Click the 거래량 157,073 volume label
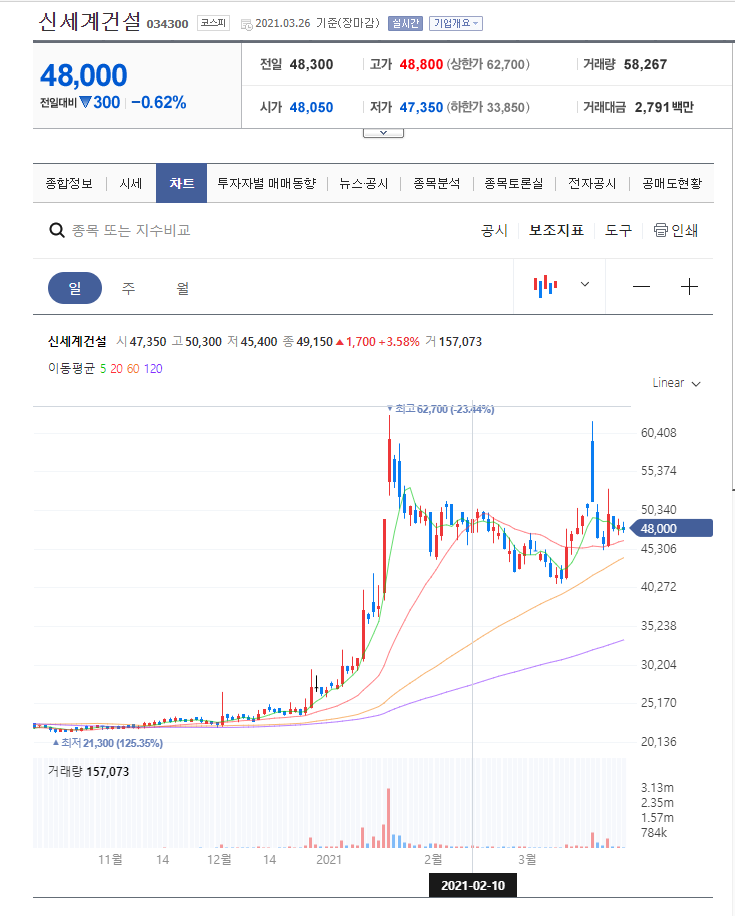Screen dimensions: 735x916 [x=88, y=772]
